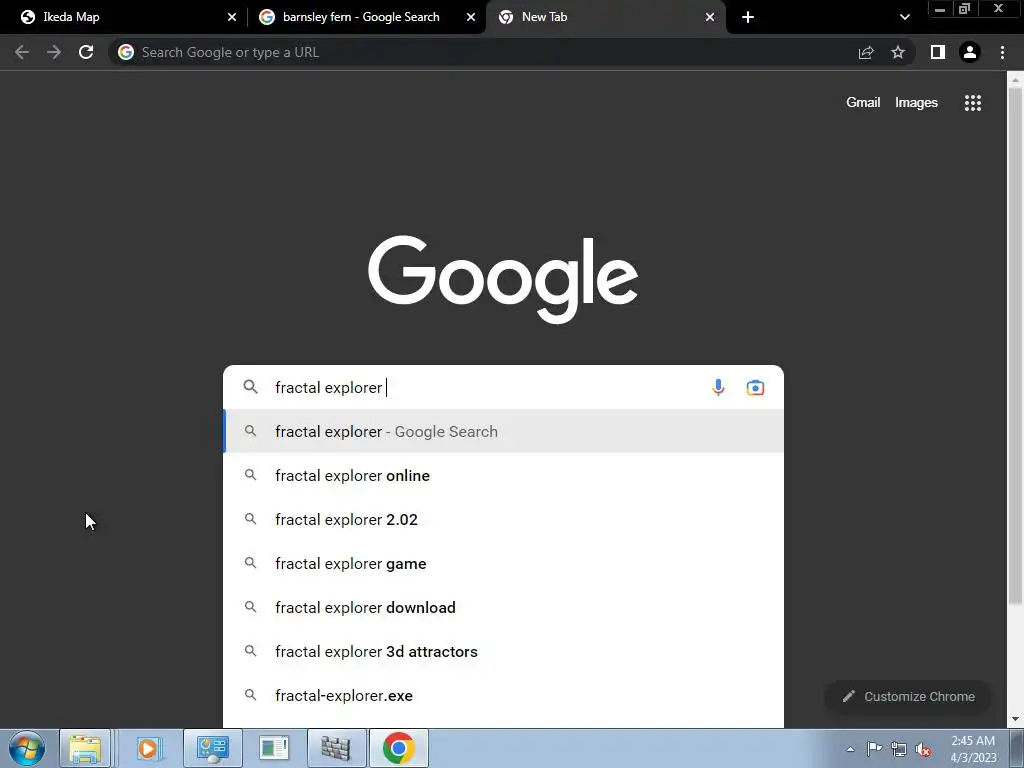Switch to the Ikeda Map tab
Image resolution: width=1024 pixels, height=768 pixels.
coord(123,17)
